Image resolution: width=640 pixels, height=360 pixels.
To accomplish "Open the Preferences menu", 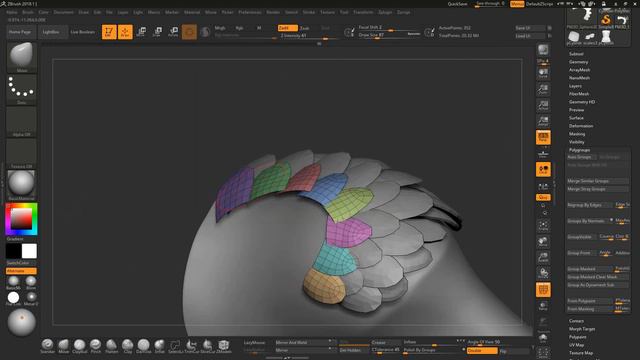I will coord(250,12).
